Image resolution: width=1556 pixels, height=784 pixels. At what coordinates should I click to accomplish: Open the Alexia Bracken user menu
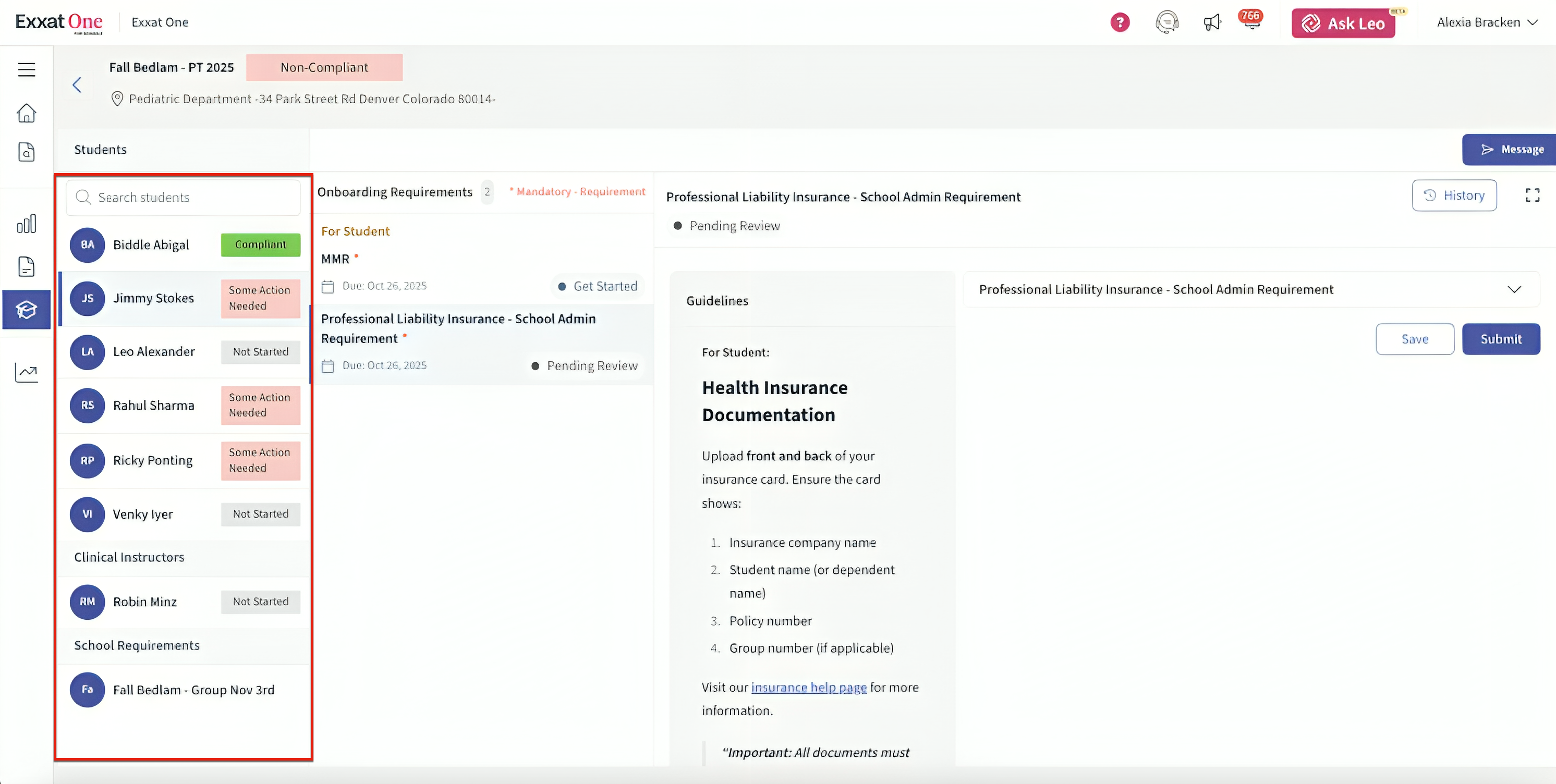click(x=1487, y=22)
